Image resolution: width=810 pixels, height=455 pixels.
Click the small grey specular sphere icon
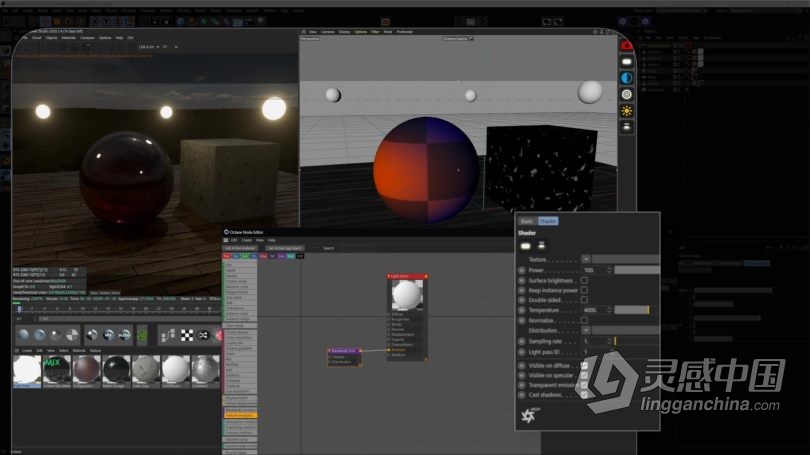tap(56, 335)
